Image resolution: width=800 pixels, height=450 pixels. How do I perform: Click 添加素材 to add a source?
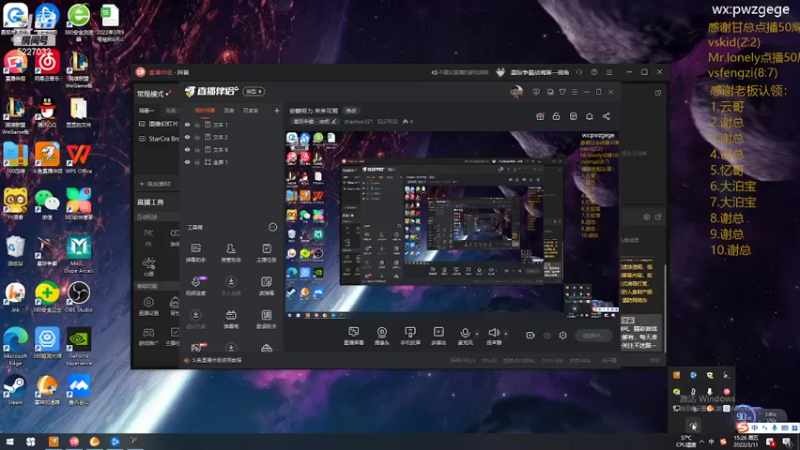155,184
